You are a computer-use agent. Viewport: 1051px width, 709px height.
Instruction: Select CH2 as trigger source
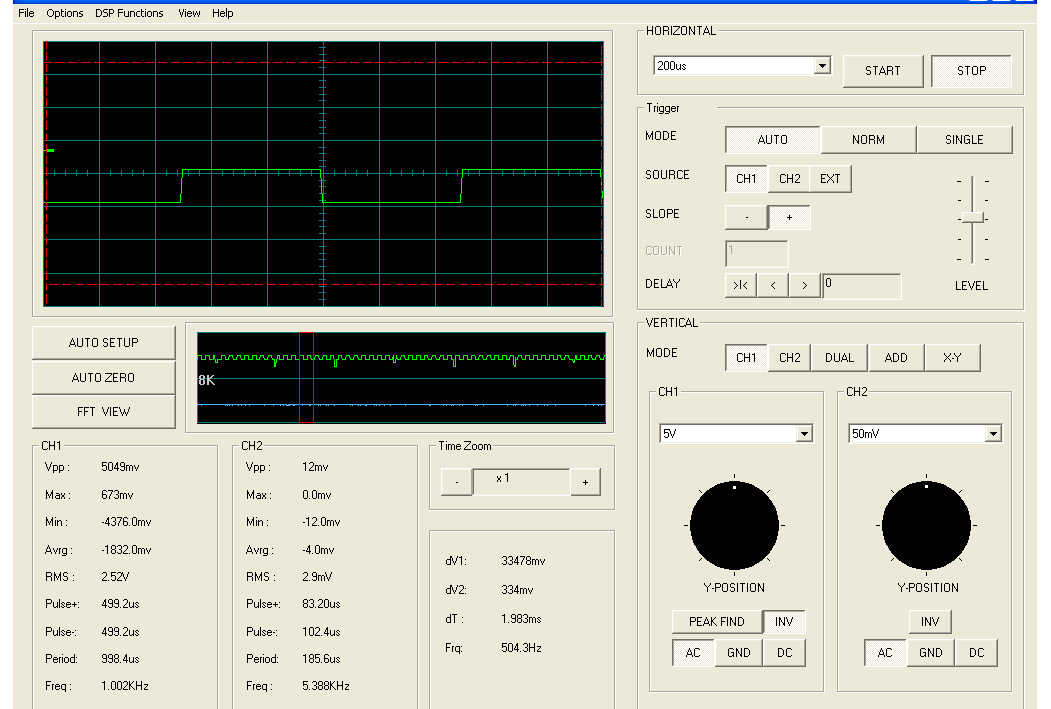point(789,179)
